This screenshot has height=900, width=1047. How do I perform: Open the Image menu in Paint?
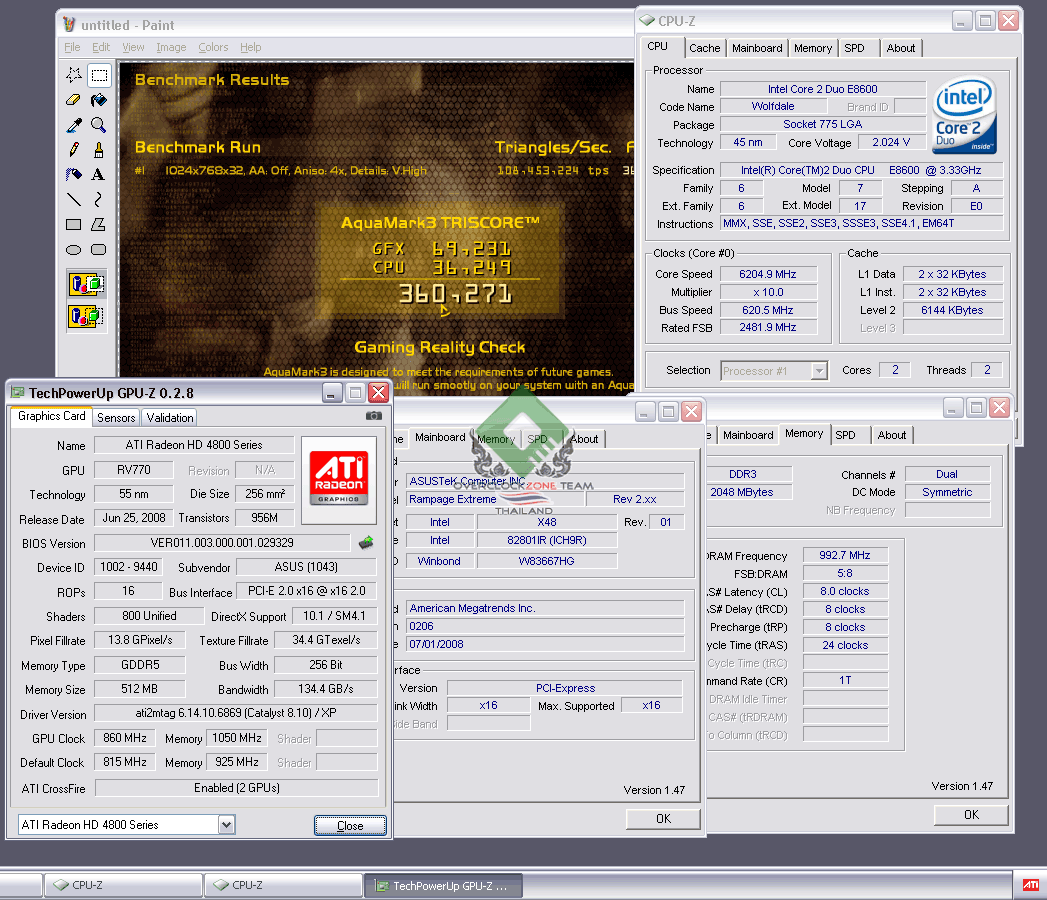coord(171,47)
